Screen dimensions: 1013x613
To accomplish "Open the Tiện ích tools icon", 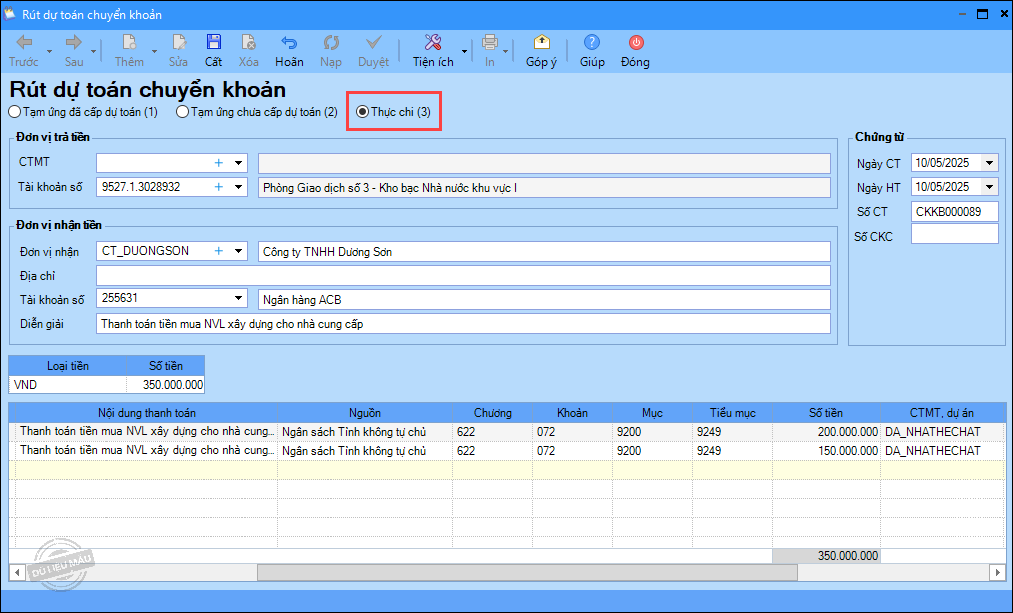I will click(x=432, y=42).
